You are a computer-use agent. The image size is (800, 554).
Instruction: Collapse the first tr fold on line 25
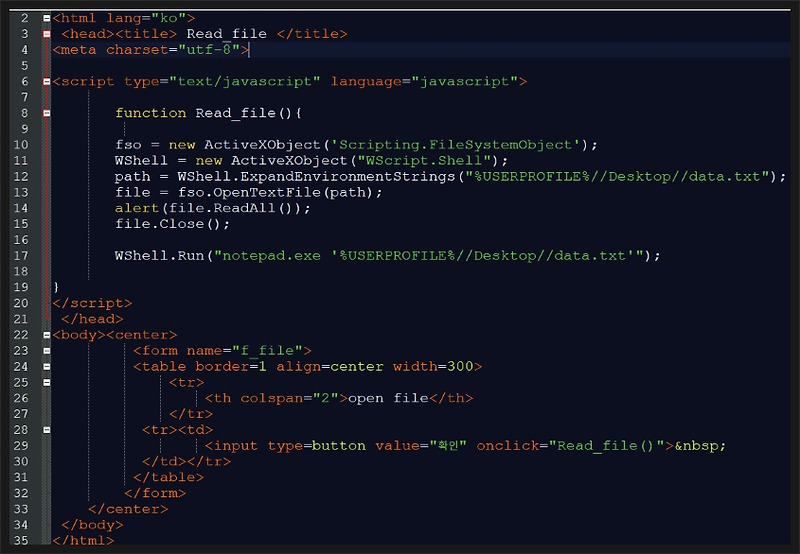(46, 383)
